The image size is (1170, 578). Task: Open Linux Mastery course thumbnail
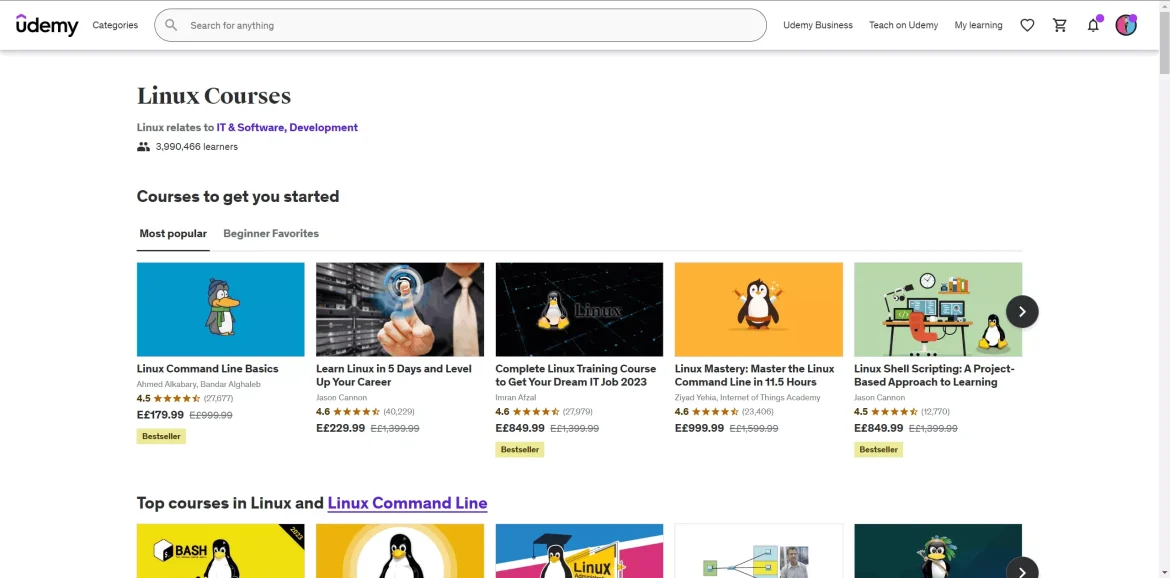759,309
